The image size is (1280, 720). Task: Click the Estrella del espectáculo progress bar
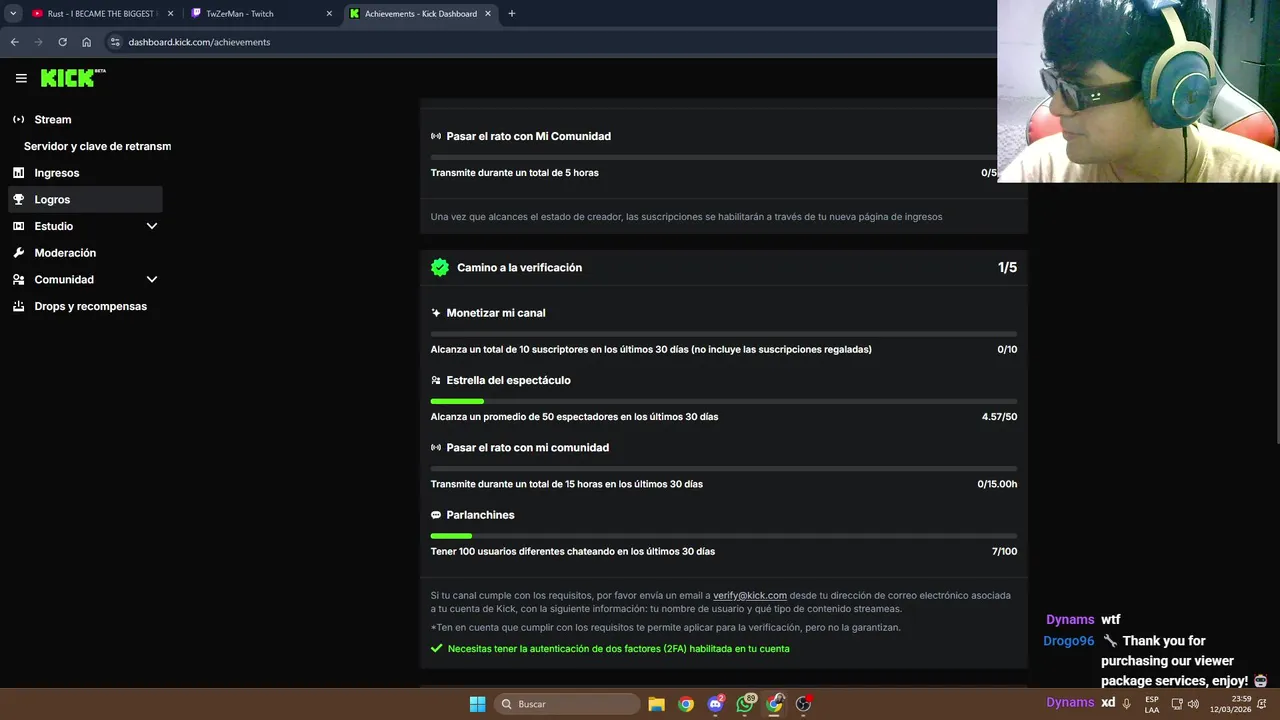tap(724, 401)
